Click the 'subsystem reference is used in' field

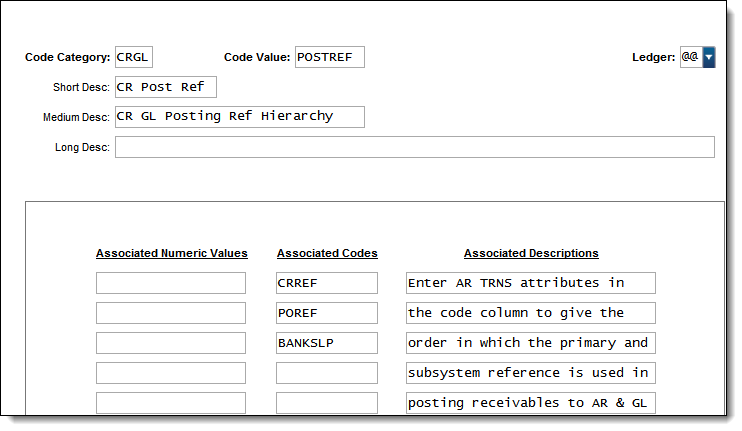(531, 373)
